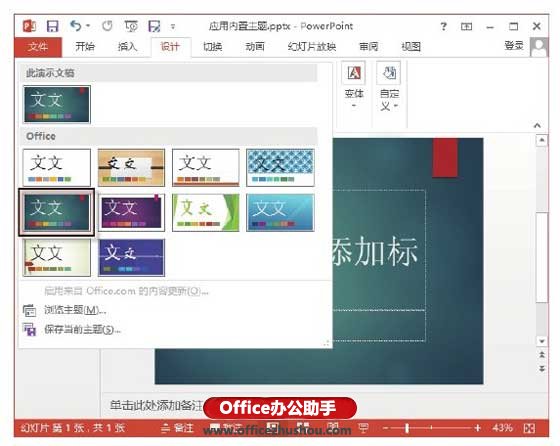The width and height of the screenshot is (560, 446).
Task: Open the 变体 variants button
Action: click(x=354, y=85)
